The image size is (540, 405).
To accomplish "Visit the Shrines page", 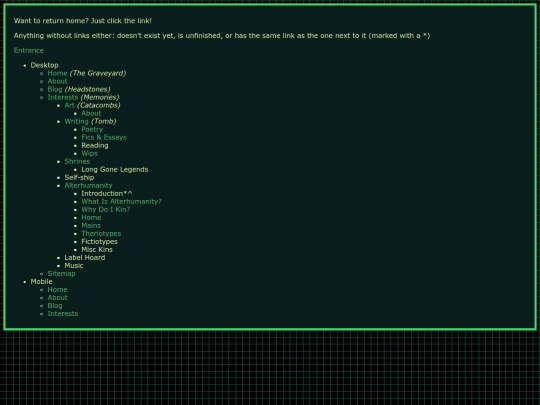I will pos(77,162).
